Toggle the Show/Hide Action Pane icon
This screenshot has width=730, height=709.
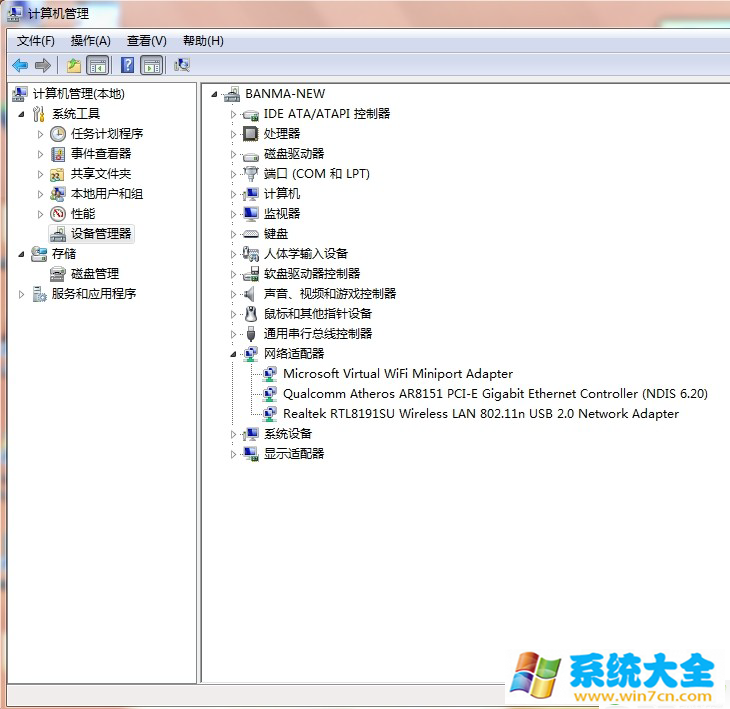pyautogui.click(x=152, y=66)
